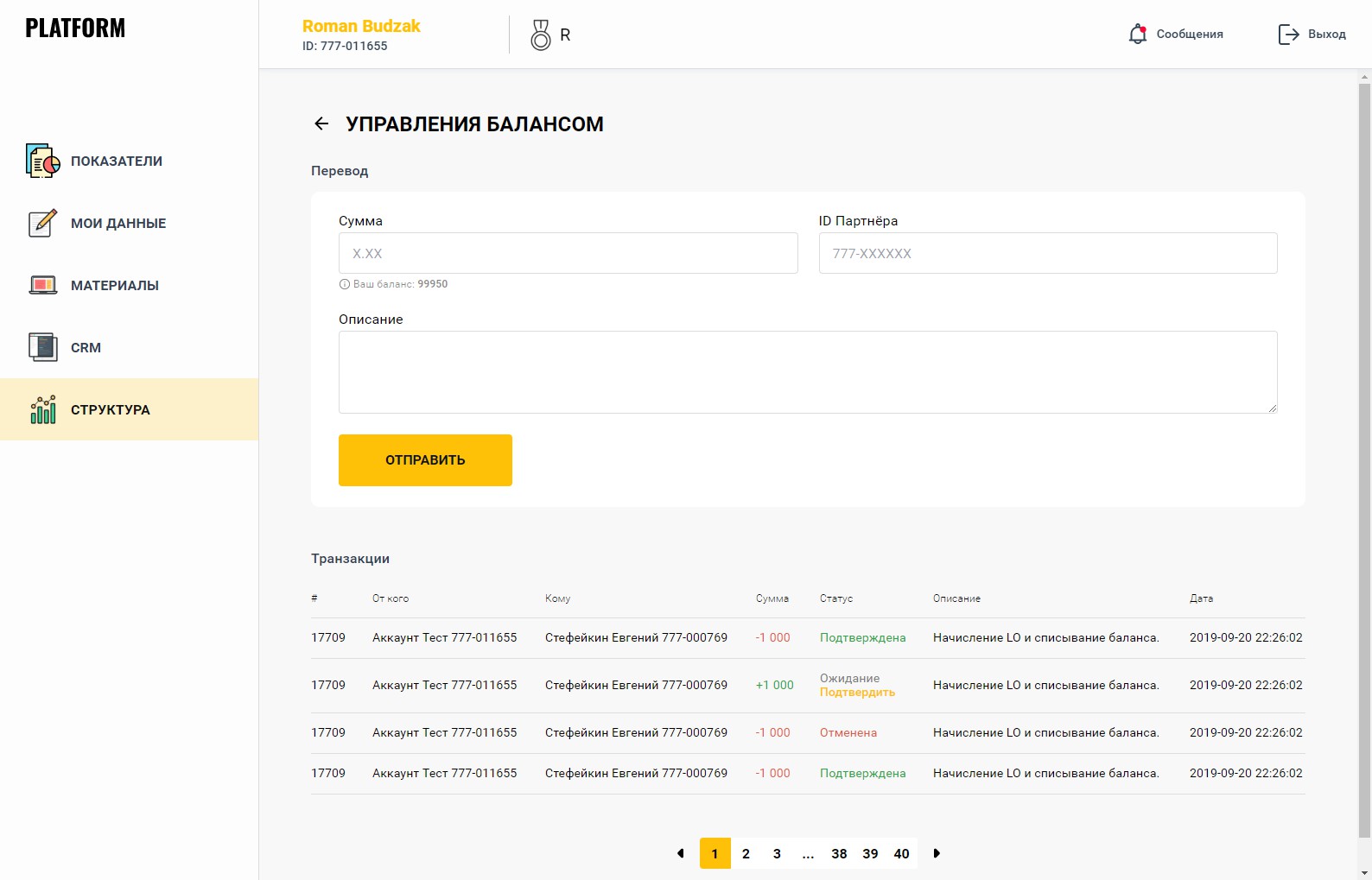This screenshot has width=1372, height=880.
Task: Click the Сумма column header
Action: (x=772, y=598)
